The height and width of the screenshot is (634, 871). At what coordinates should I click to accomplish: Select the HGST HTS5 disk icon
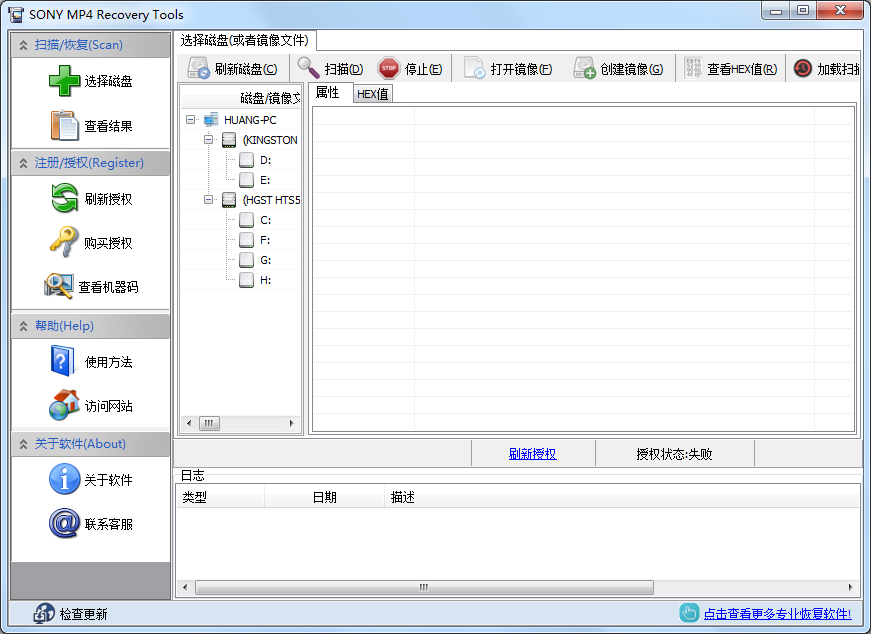click(229, 199)
